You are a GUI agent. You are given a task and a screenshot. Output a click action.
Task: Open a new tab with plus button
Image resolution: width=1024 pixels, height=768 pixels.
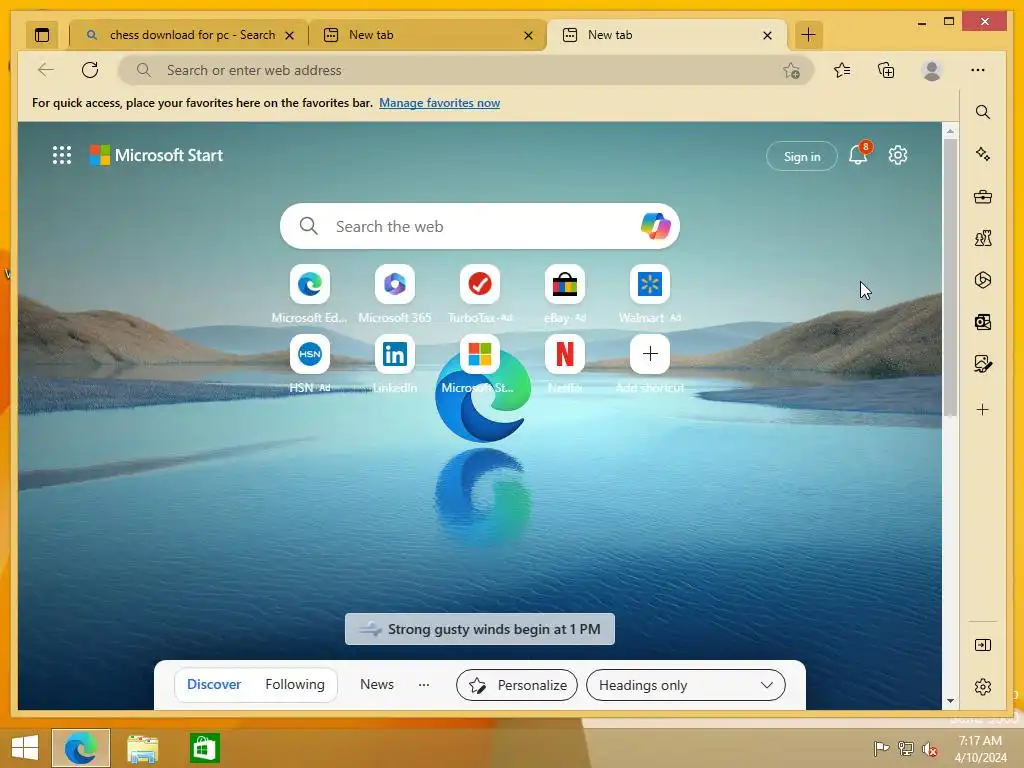coord(808,35)
